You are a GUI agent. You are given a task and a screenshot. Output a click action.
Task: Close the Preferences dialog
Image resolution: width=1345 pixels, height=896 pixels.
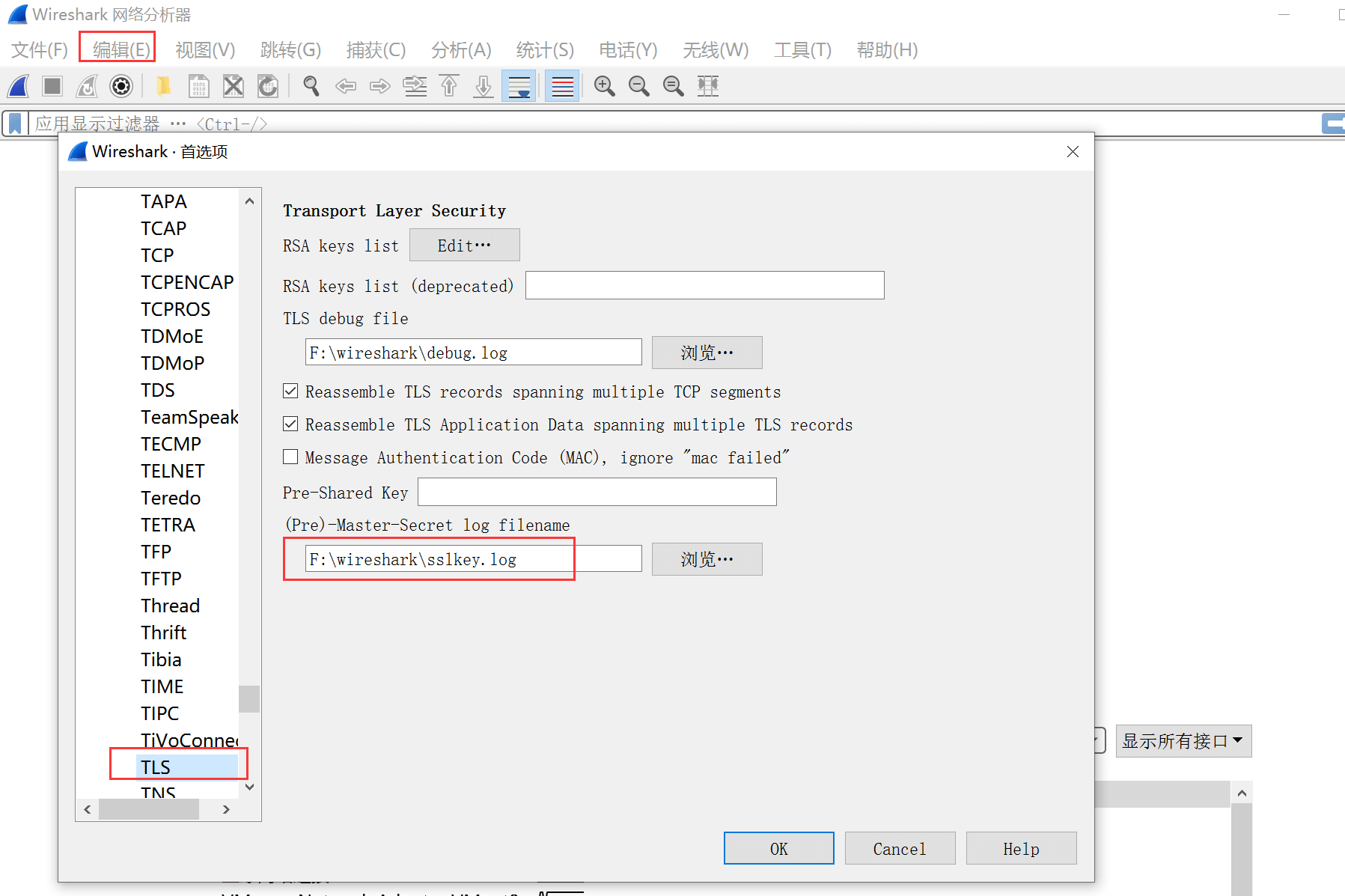coord(1073,152)
